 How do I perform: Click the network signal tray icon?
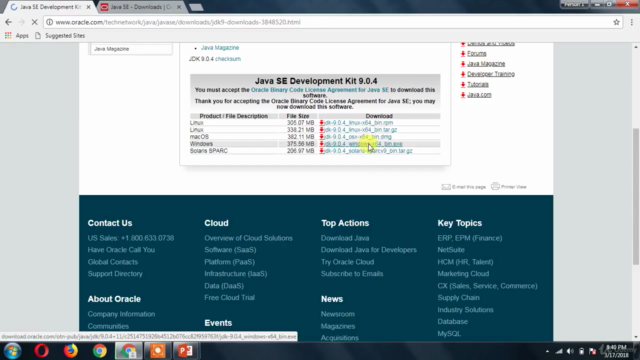tap(559, 351)
